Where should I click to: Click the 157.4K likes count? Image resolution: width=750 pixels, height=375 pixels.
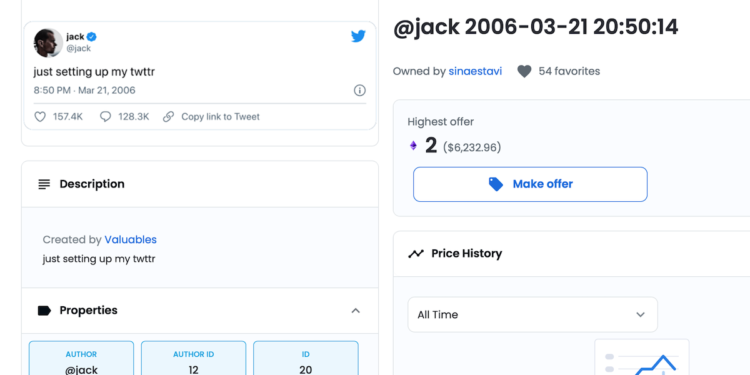(x=68, y=117)
